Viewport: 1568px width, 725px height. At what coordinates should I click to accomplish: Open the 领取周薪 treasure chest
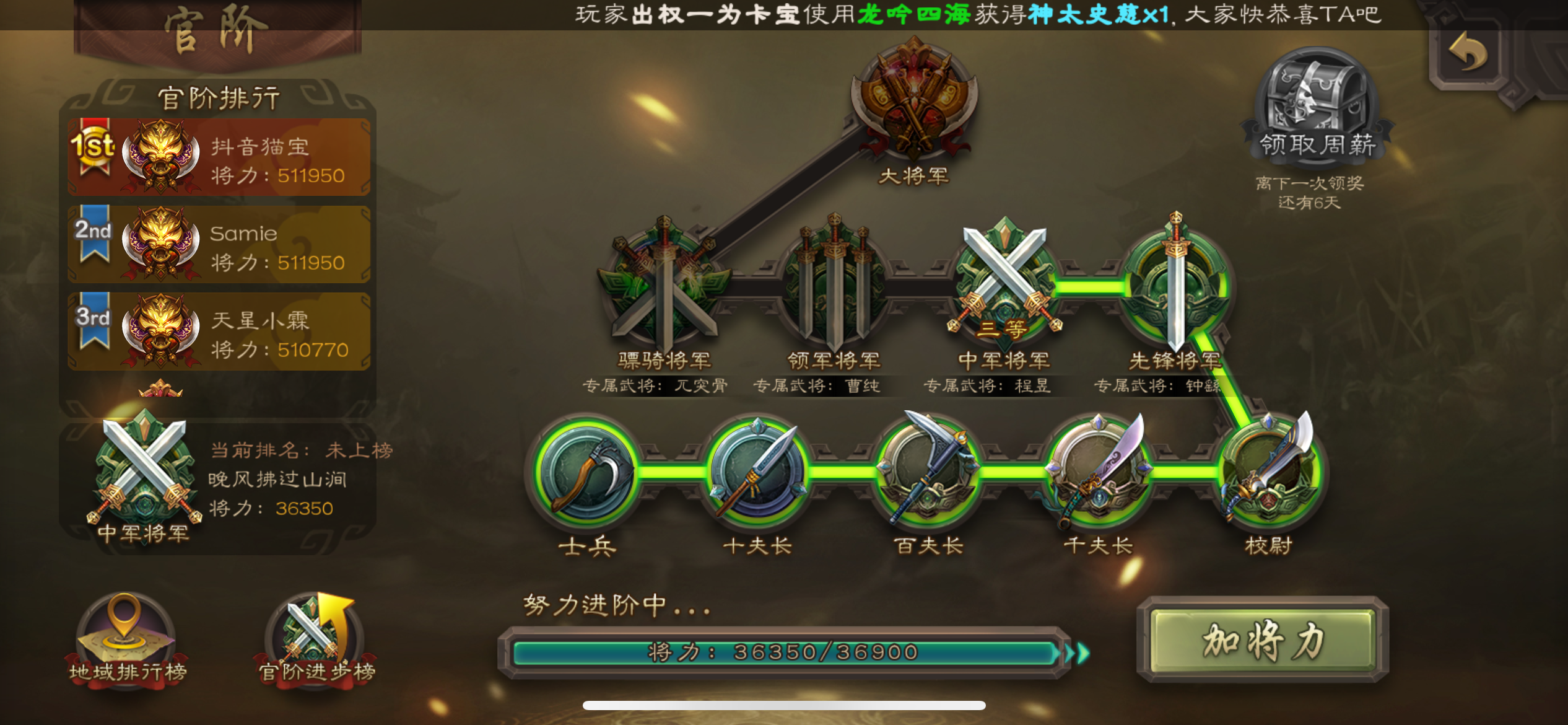[x=1317, y=107]
